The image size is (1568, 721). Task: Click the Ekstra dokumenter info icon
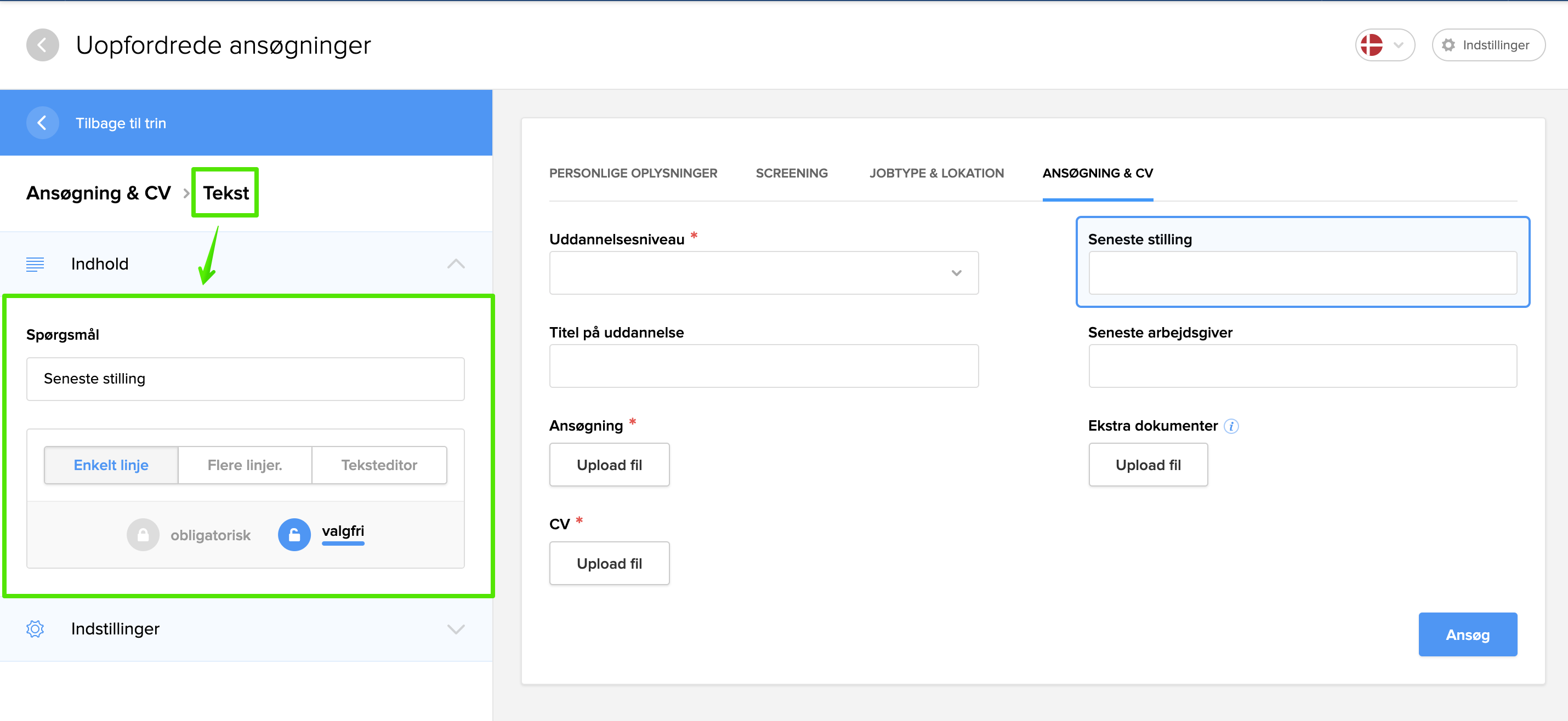(1231, 426)
